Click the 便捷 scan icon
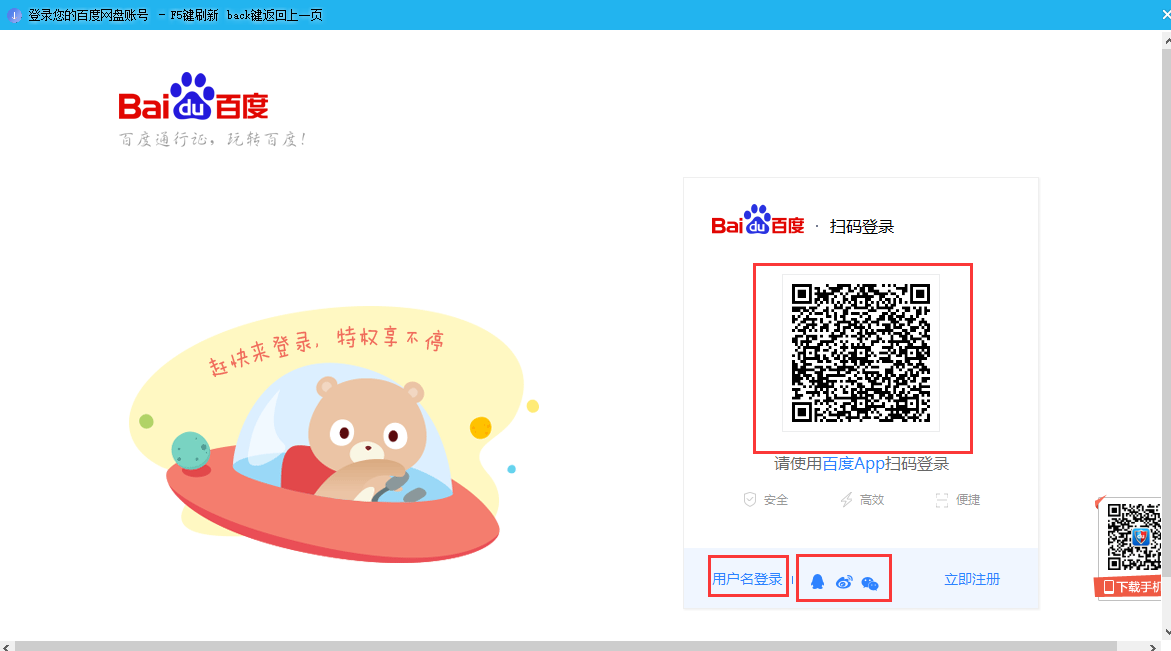1171x651 pixels. (942, 499)
